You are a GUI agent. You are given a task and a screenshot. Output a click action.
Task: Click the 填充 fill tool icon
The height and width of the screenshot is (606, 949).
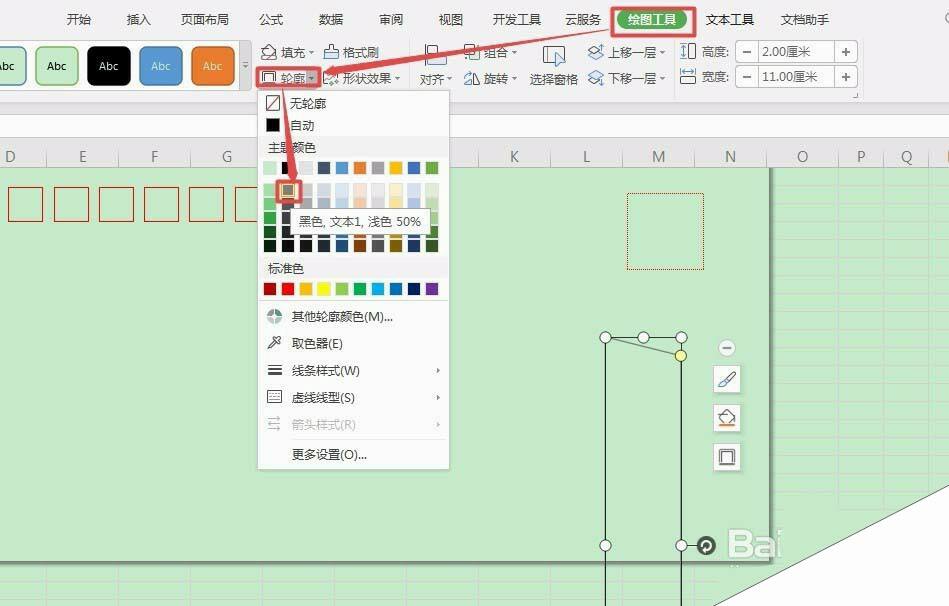(x=269, y=51)
